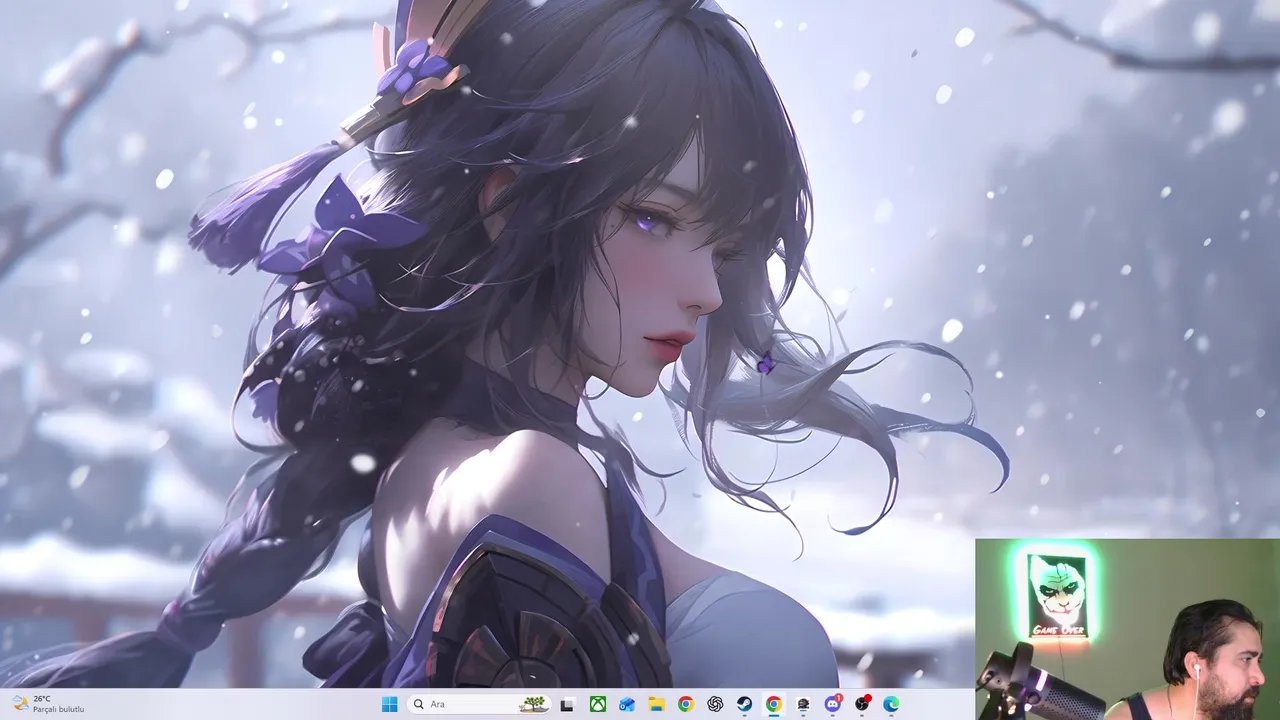Open the Chrome icon next to File Explorer
1280x720 pixels.
pos(685,704)
